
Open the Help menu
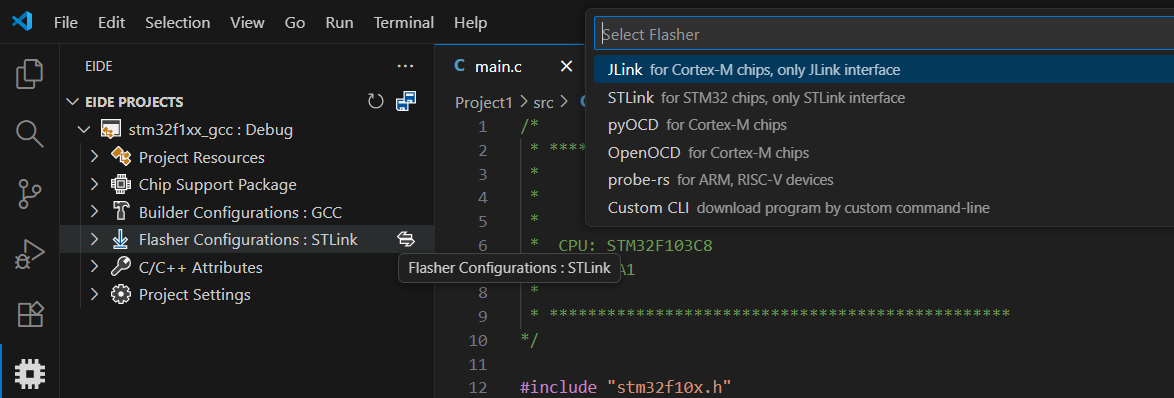470,22
